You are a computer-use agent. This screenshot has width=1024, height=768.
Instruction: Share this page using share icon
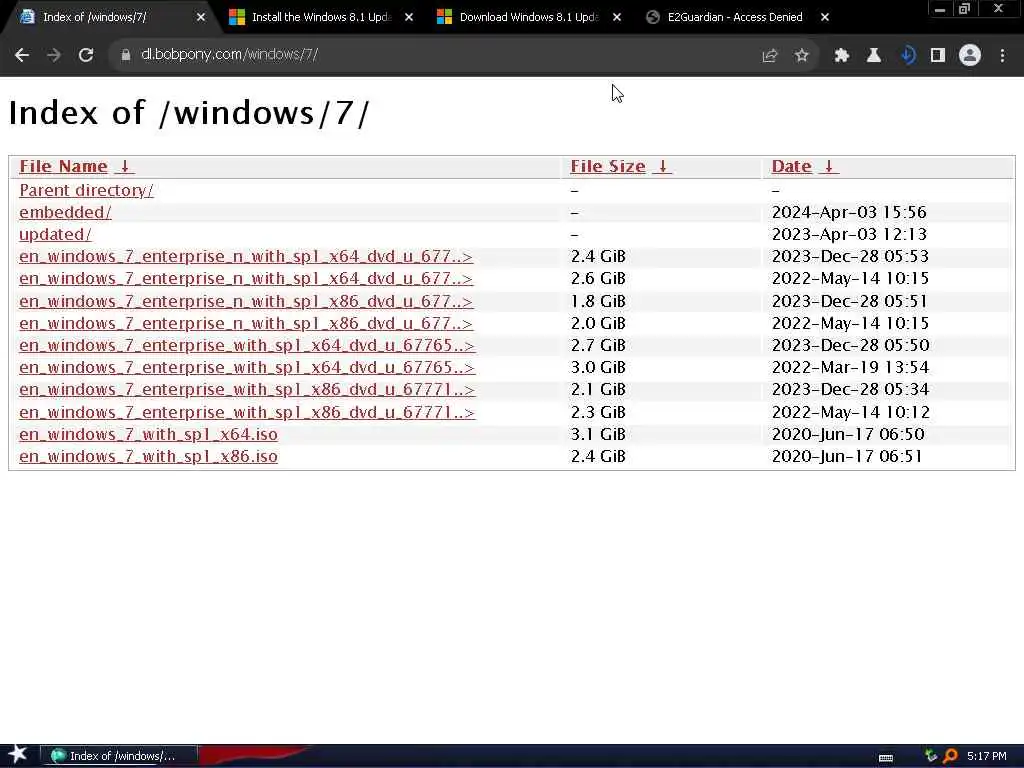(x=770, y=56)
